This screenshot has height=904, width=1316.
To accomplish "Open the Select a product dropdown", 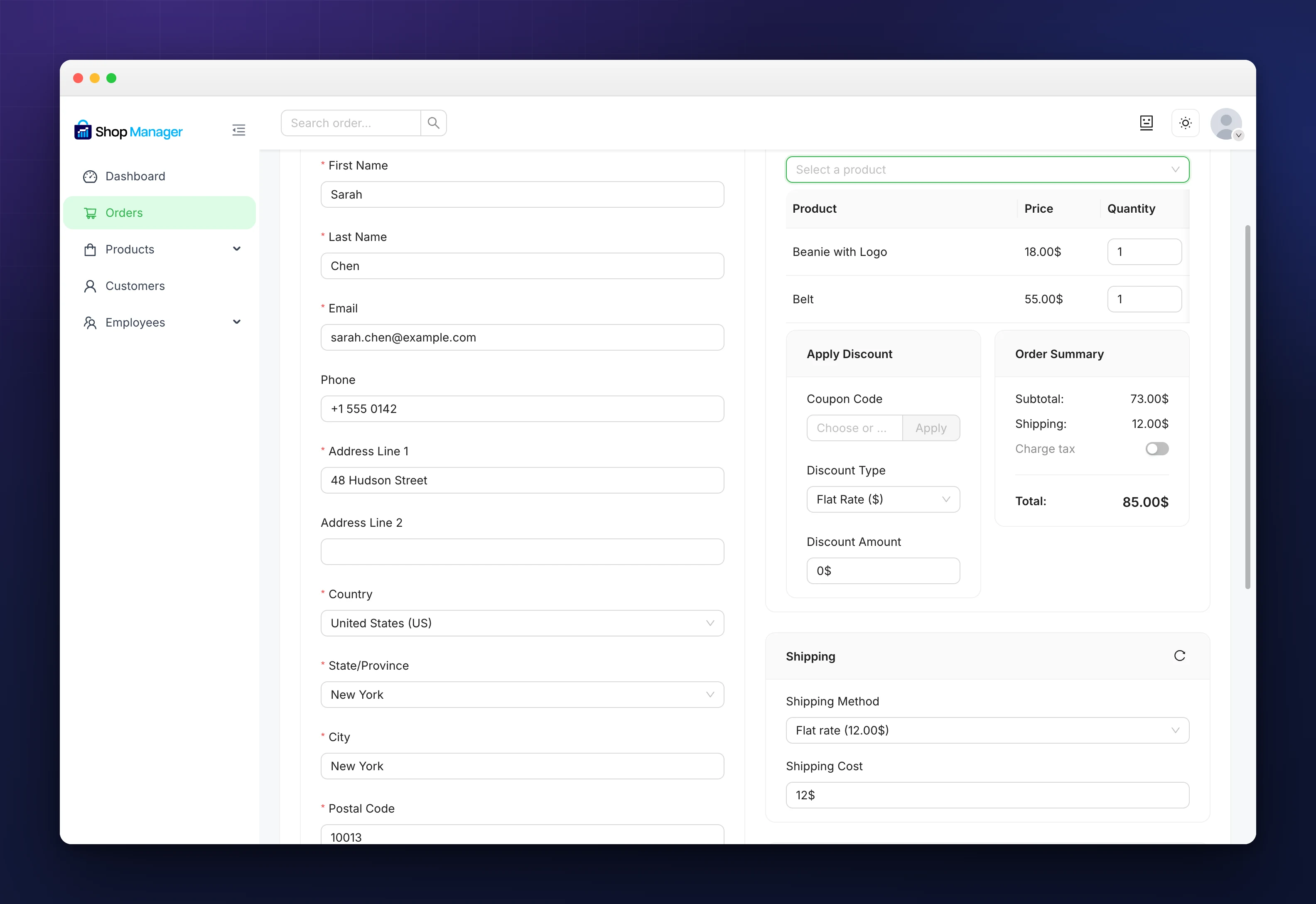I will [x=987, y=169].
